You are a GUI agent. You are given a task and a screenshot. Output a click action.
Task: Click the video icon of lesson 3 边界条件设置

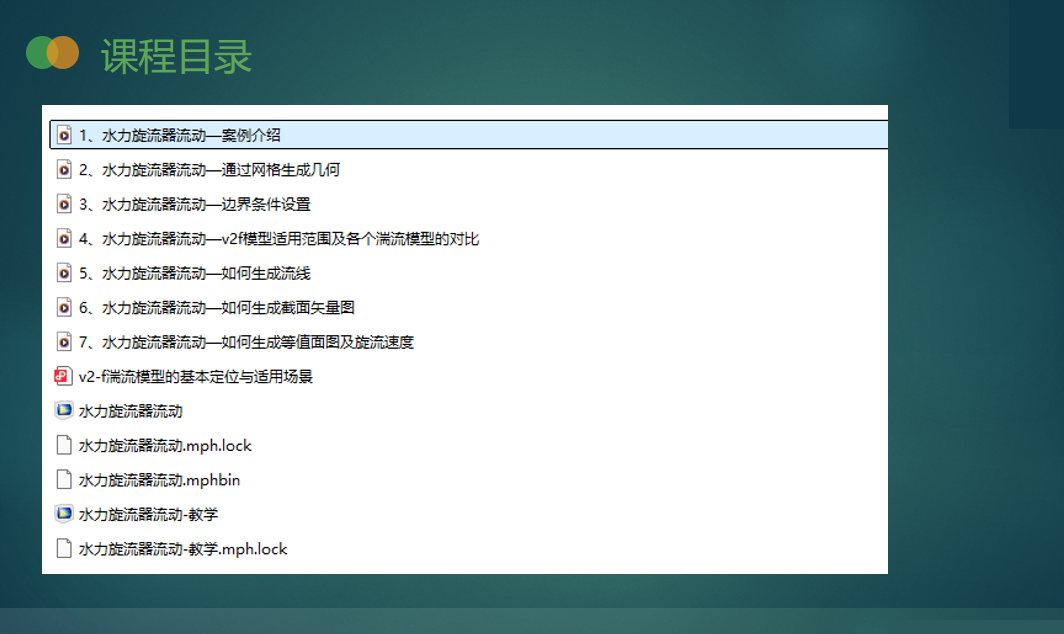click(x=64, y=204)
